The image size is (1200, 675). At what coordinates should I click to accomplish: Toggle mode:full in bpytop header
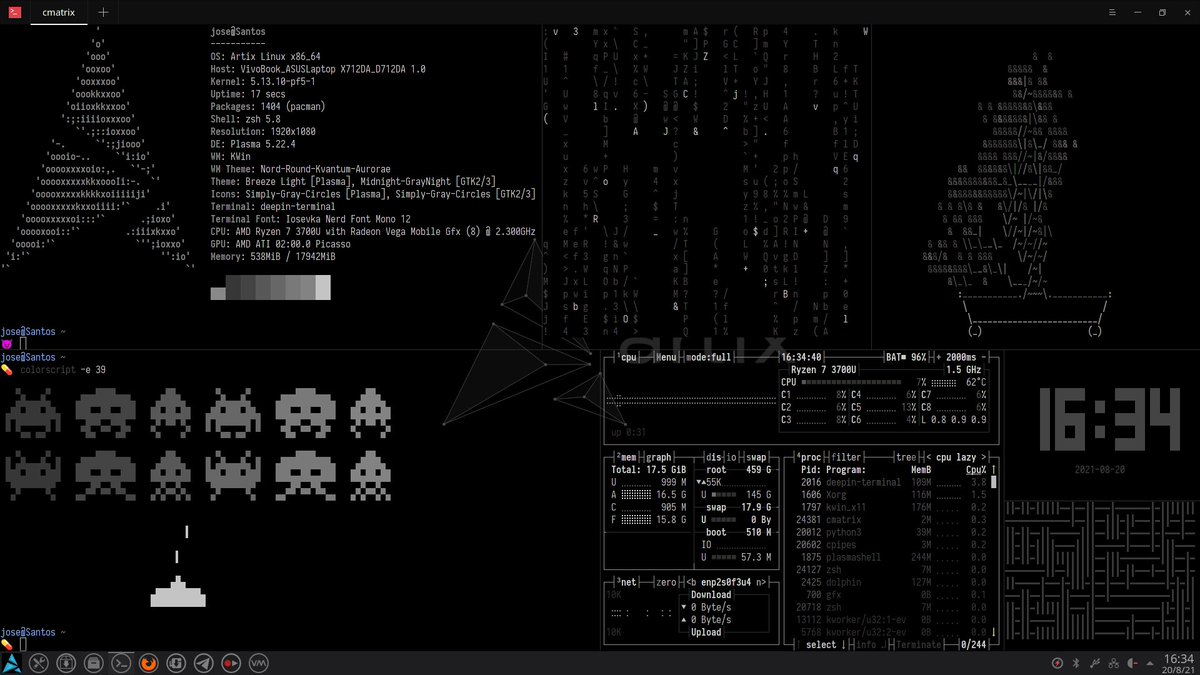click(x=708, y=357)
